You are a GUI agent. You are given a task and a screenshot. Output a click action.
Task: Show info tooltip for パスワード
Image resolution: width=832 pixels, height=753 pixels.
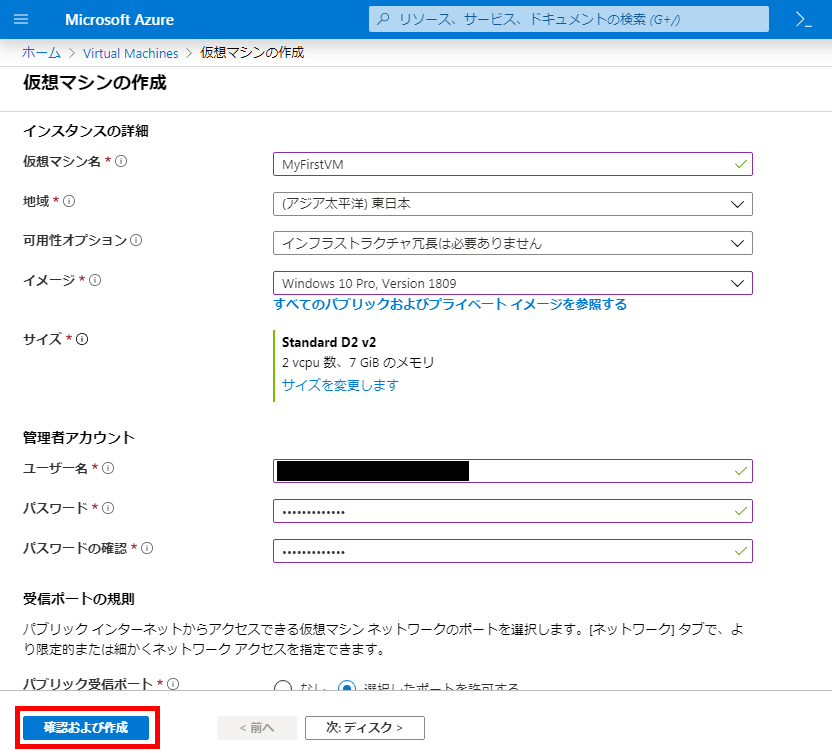click(108, 508)
